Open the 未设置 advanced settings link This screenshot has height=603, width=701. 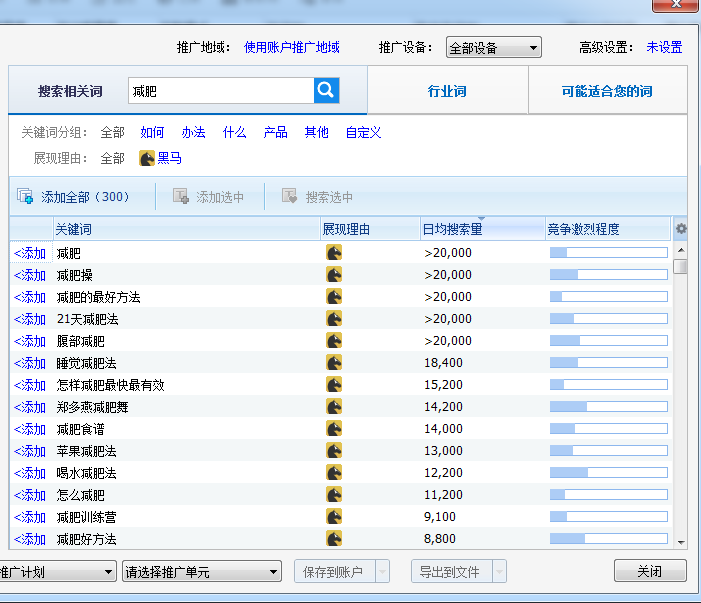[664, 47]
